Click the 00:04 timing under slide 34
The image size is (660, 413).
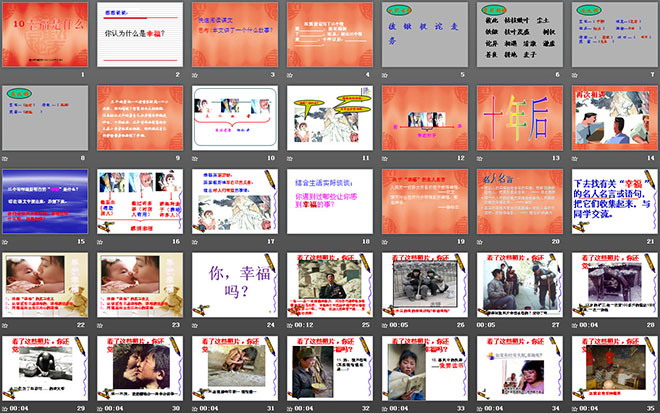coord(494,408)
